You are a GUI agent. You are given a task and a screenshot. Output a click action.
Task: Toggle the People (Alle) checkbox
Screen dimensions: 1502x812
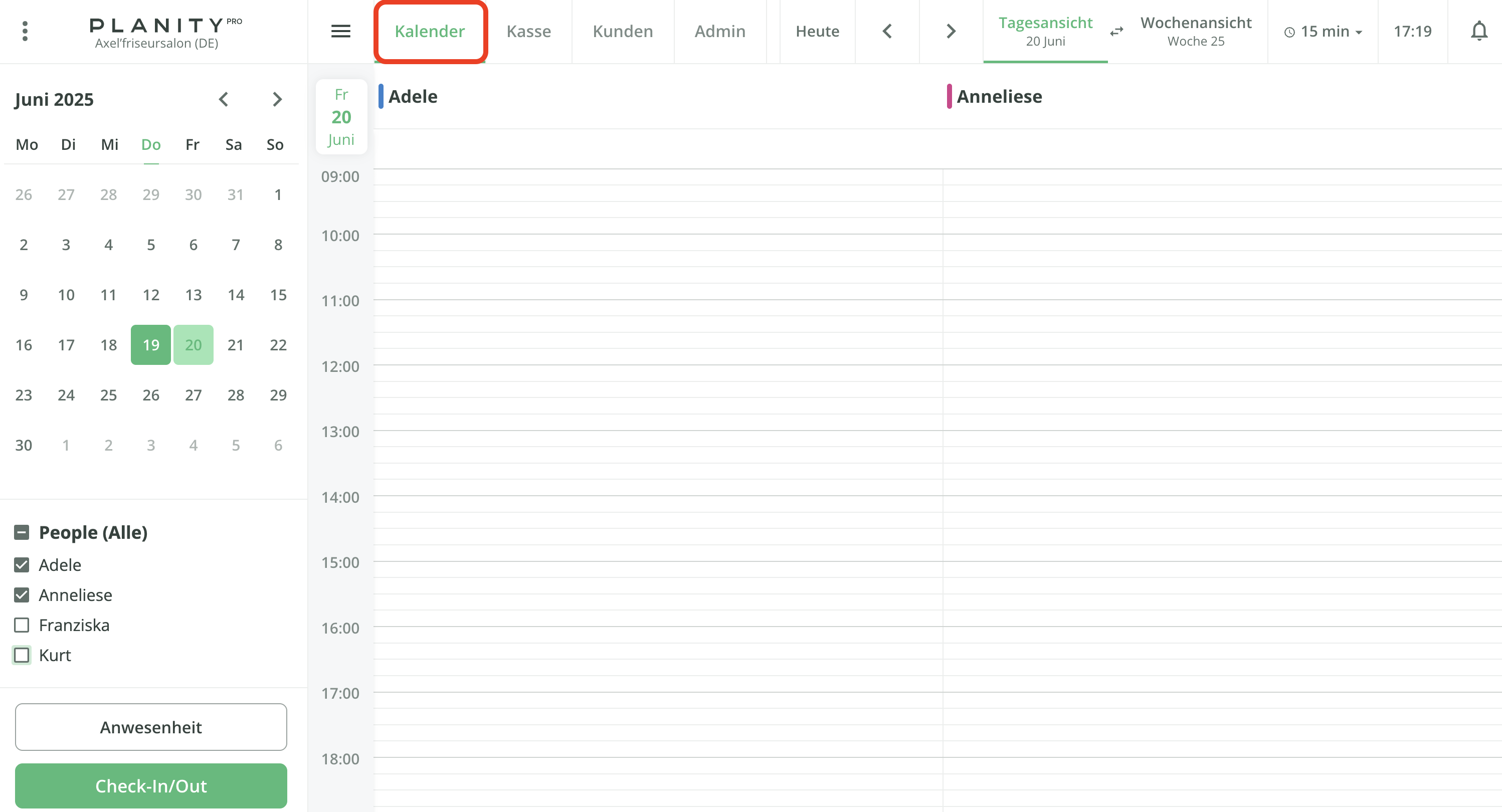click(x=22, y=532)
